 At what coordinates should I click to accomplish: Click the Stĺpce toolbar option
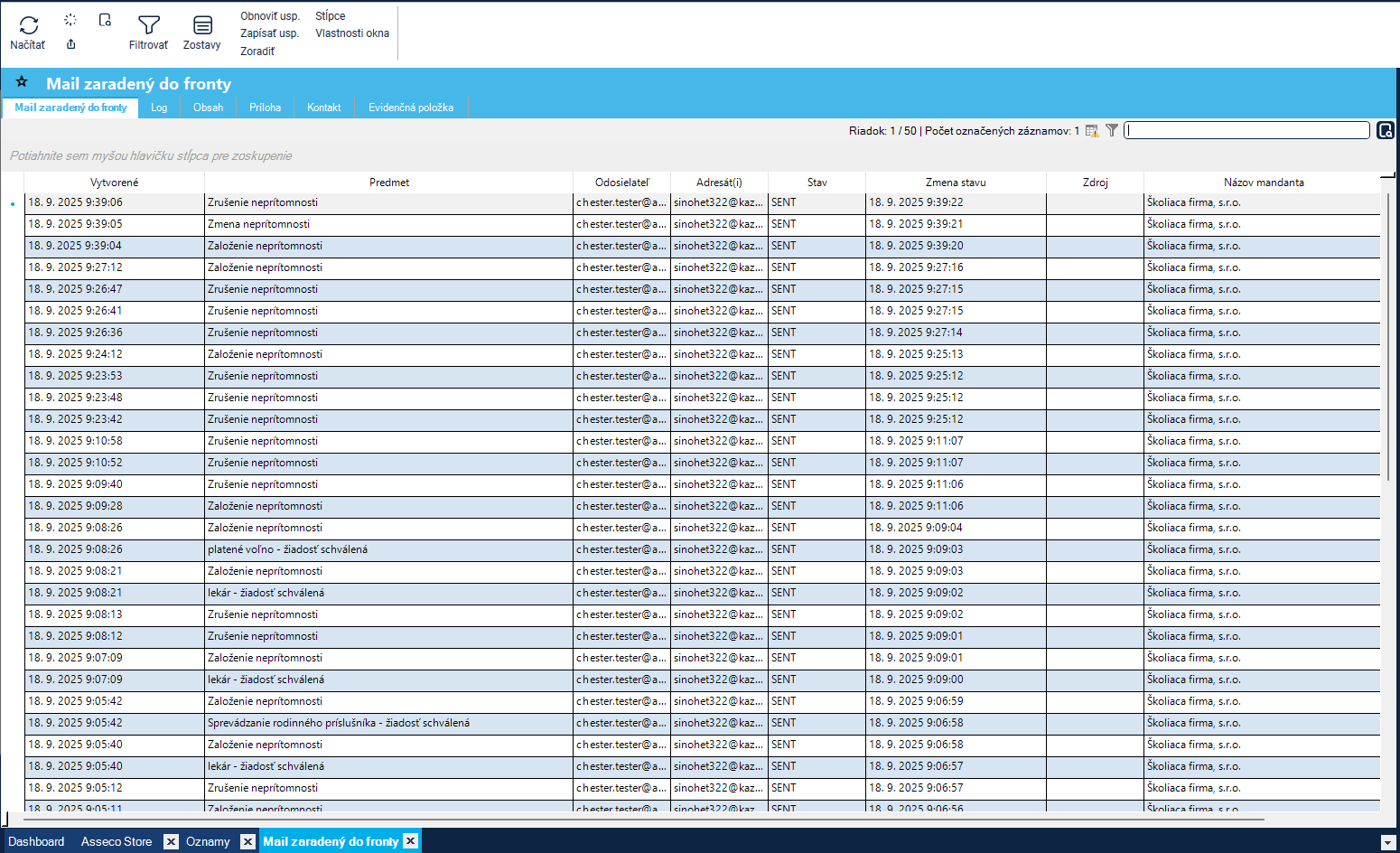click(x=330, y=16)
